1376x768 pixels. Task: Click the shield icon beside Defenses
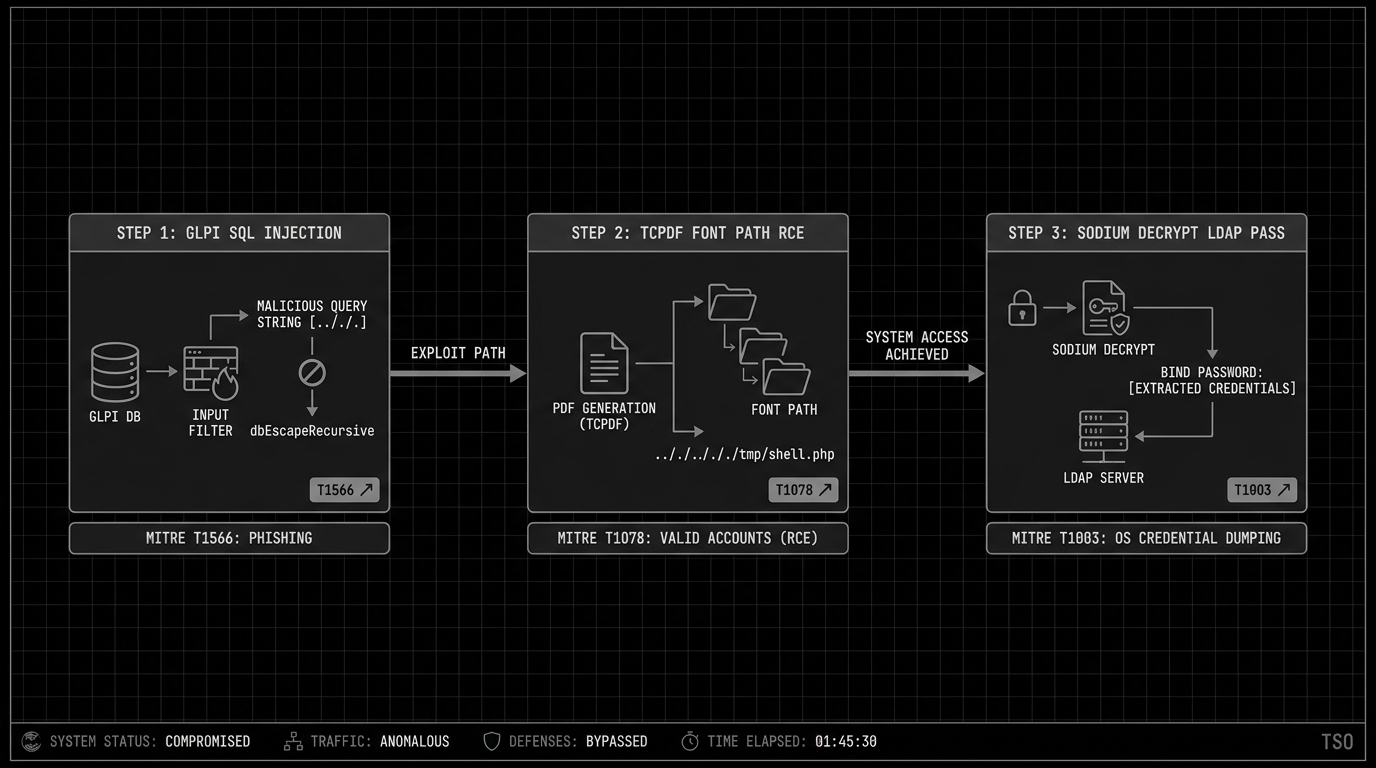pyautogui.click(x=491, y=741)
